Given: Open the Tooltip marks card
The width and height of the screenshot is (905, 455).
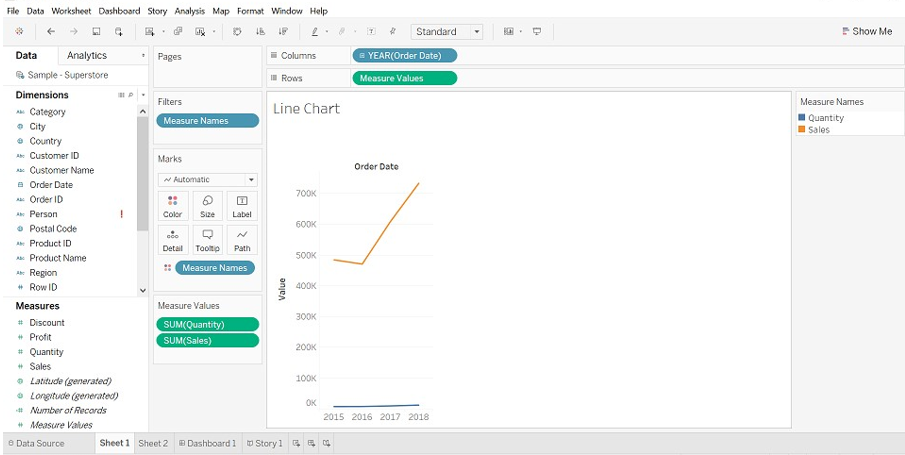Looking at the screenshot, I should [207, 240].
